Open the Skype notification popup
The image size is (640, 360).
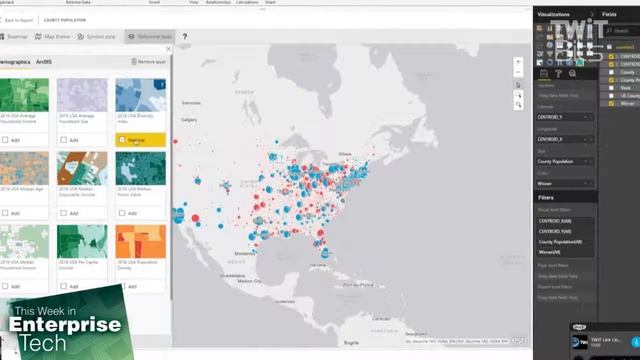[605, 342]
